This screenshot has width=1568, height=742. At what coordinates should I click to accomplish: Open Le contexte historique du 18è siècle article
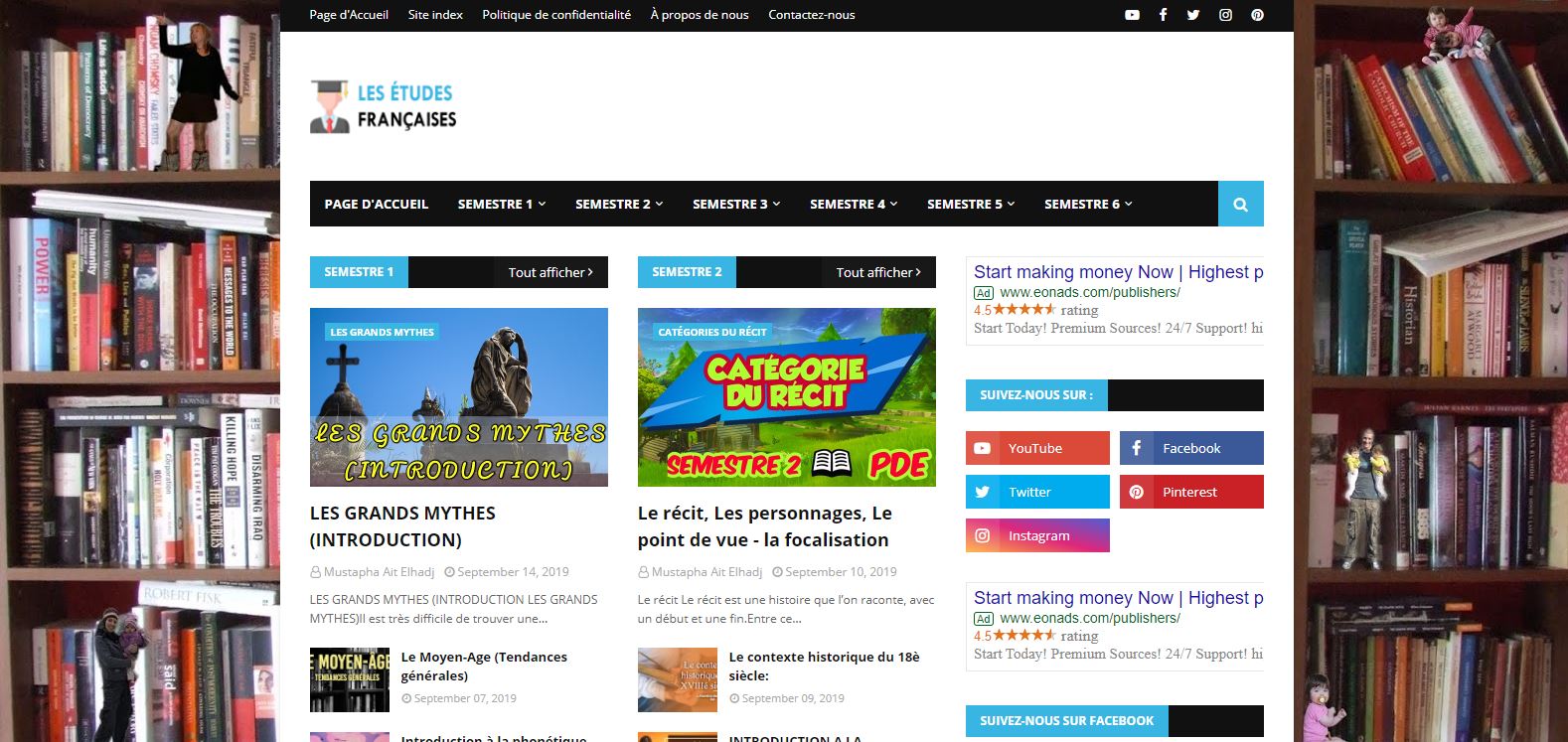coord(824,666)
